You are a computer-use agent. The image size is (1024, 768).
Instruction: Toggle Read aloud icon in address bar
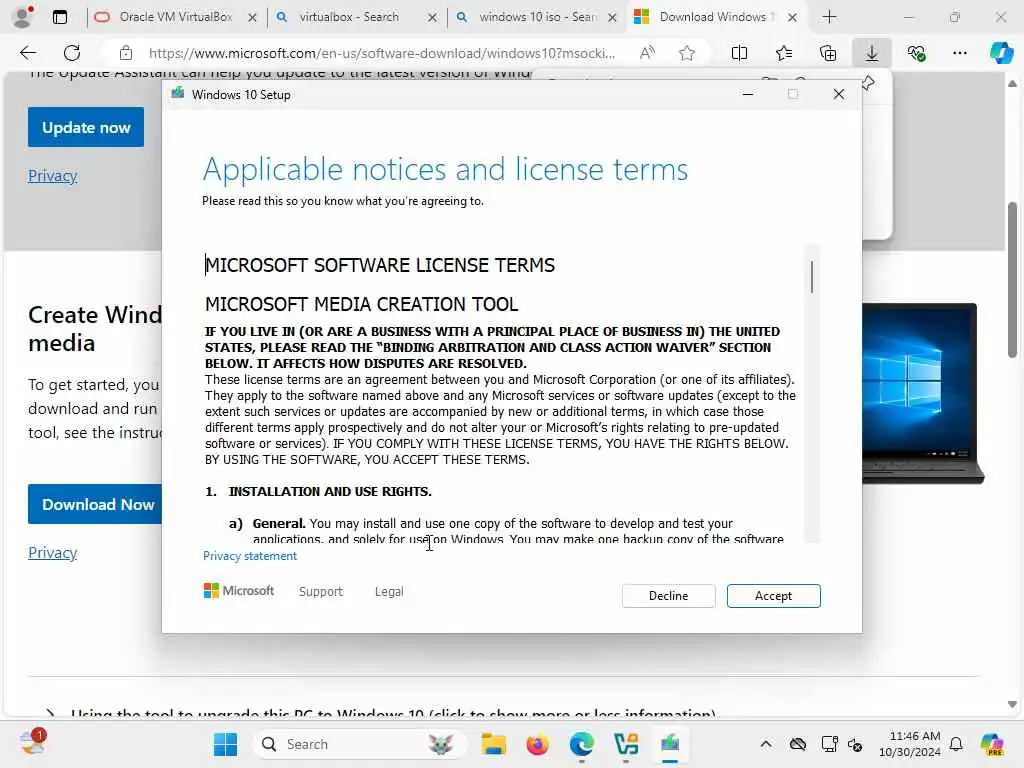(x=647, y=53)
